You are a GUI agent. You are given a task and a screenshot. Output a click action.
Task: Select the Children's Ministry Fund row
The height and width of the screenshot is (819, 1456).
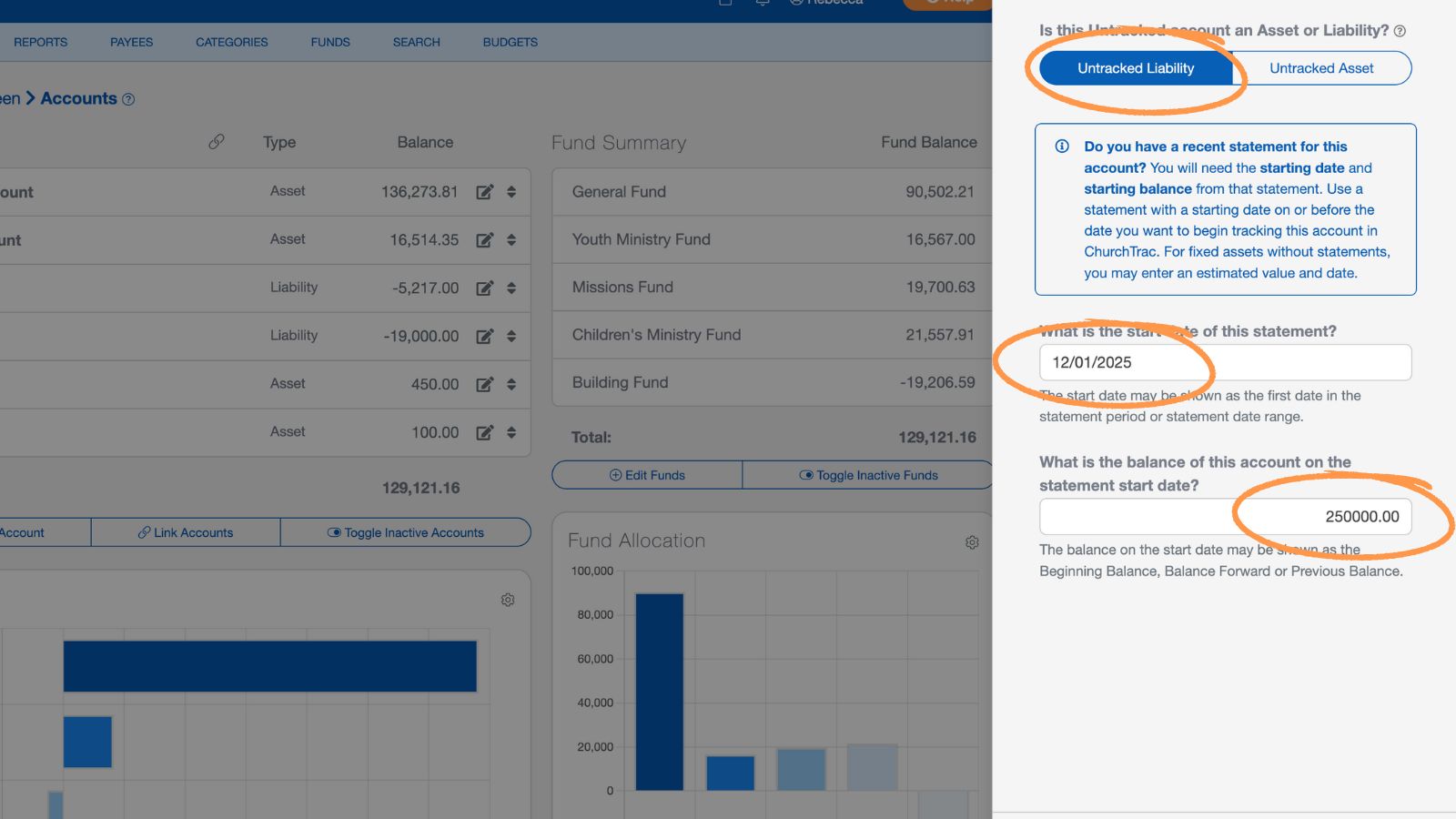pyautogui.click(x=773, y=335)
